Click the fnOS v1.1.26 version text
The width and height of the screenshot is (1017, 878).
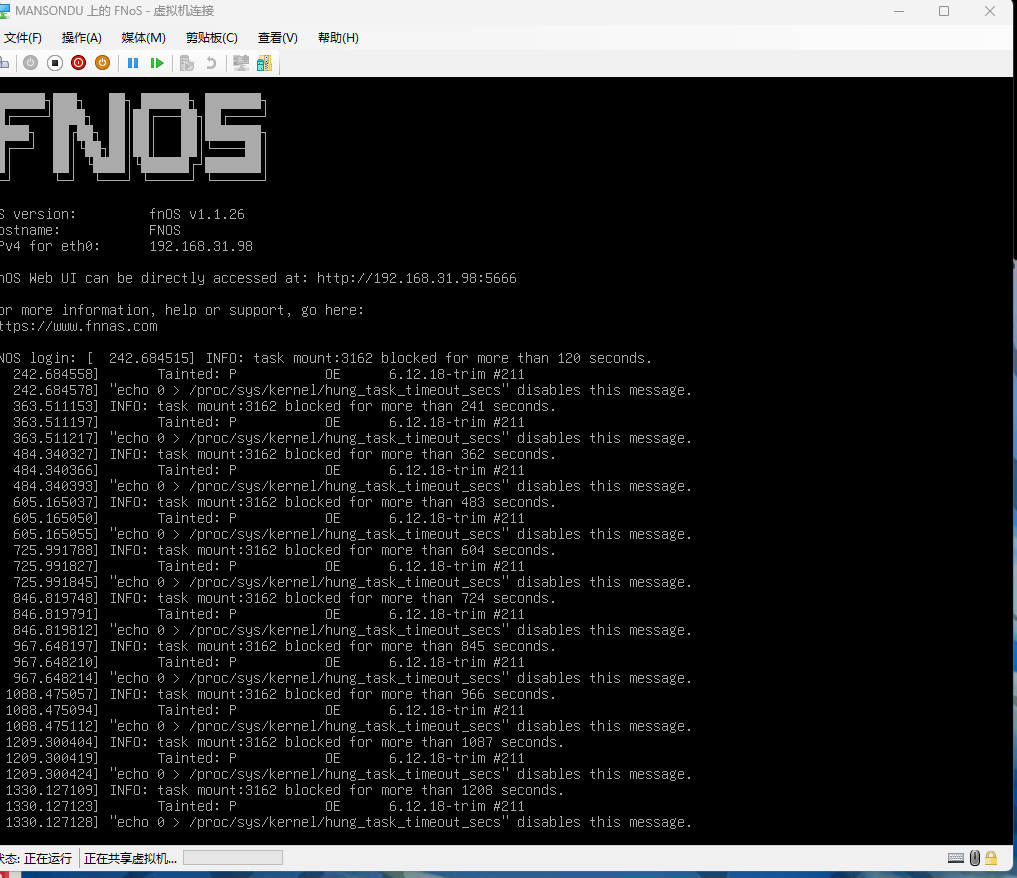(x=197, y=214)
